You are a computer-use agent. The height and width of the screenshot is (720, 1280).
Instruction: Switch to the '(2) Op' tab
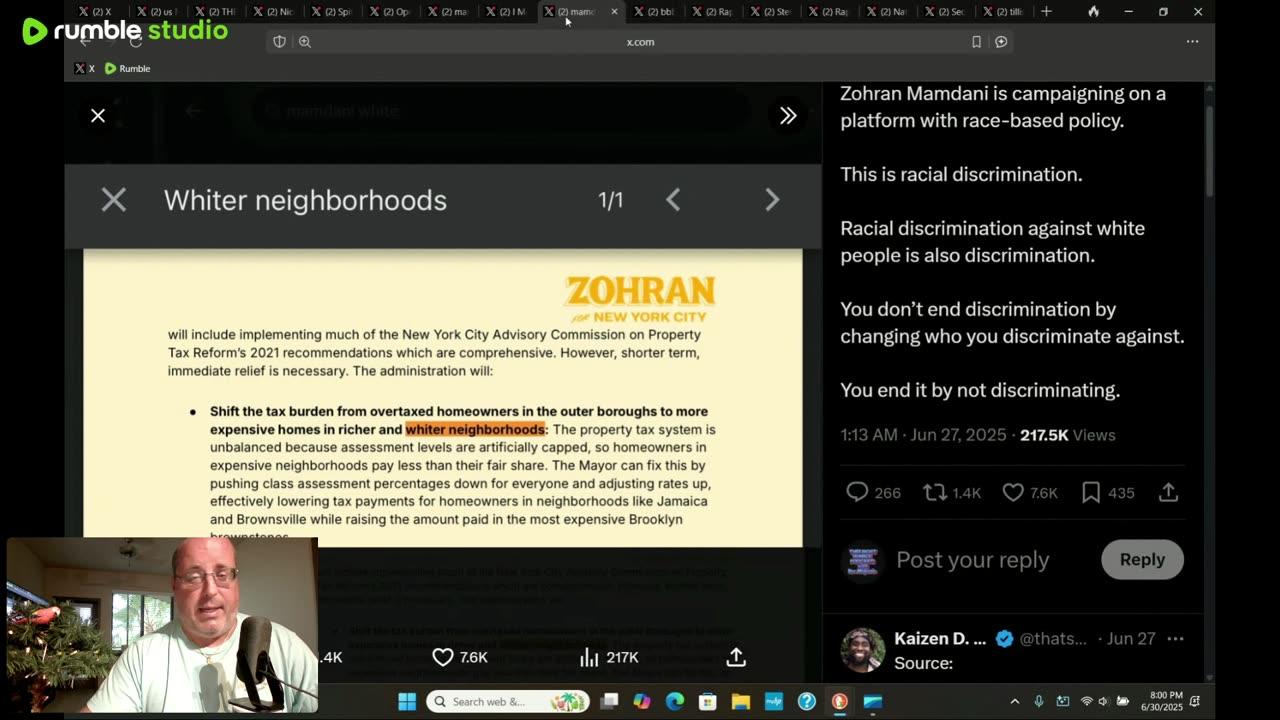393,12
